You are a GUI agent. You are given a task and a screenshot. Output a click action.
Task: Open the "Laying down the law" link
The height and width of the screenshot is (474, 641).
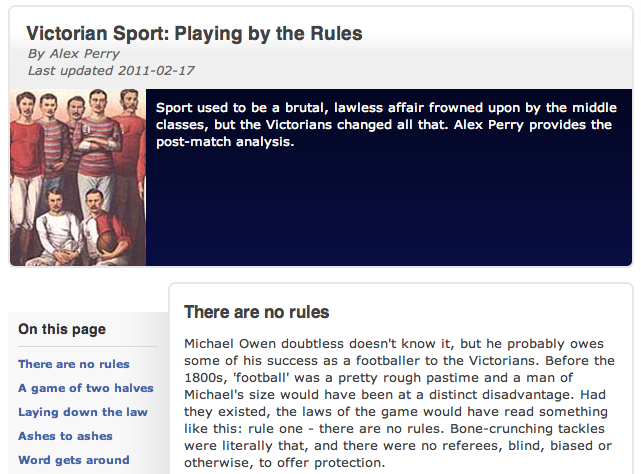point(83,412)
